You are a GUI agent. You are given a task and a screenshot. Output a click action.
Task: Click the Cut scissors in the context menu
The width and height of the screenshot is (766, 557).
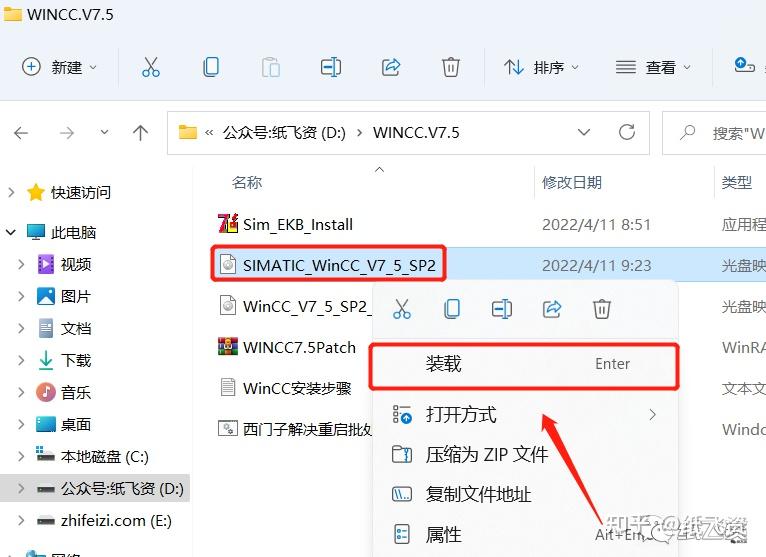(402, 309)
